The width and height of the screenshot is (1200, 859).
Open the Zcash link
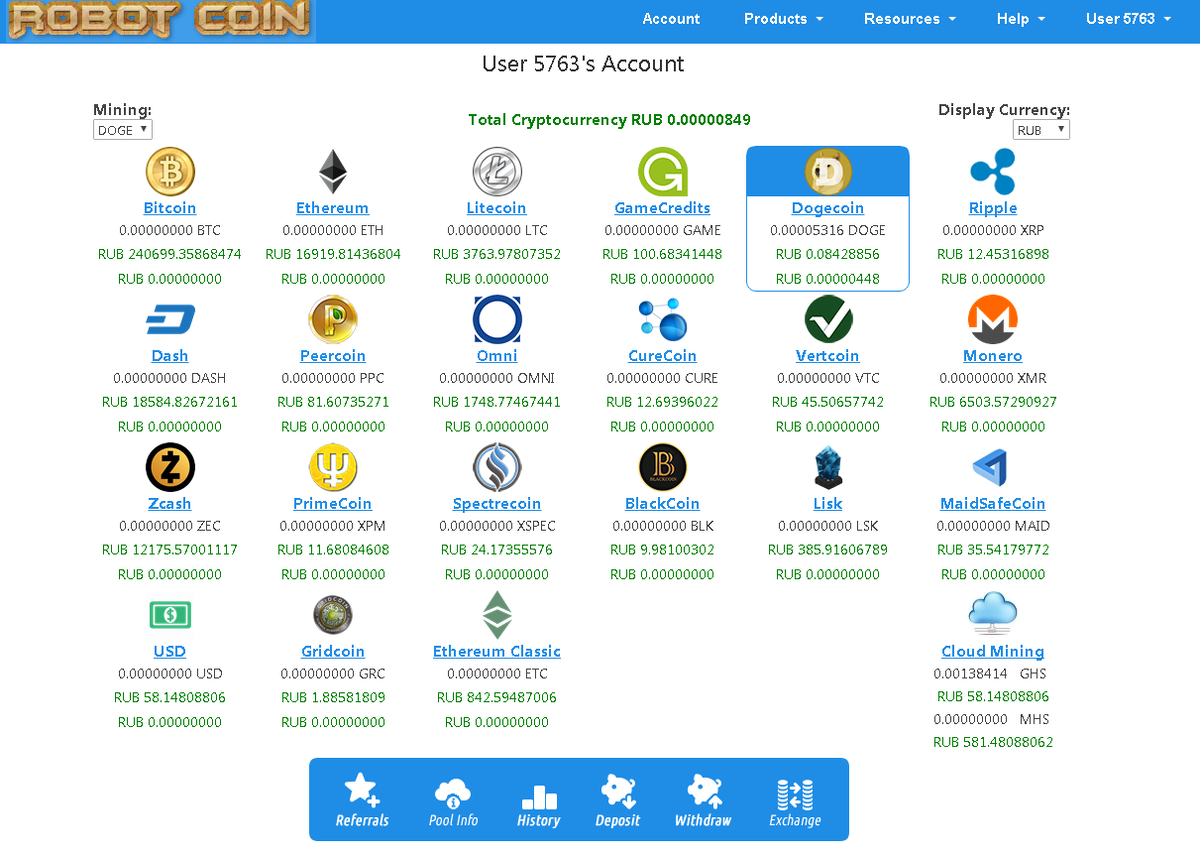[170, 504]
